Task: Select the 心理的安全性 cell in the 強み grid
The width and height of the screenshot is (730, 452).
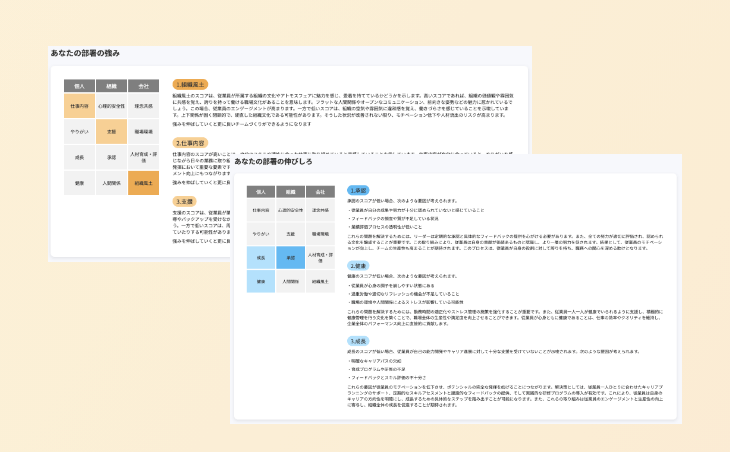Action: click(111, 106)
